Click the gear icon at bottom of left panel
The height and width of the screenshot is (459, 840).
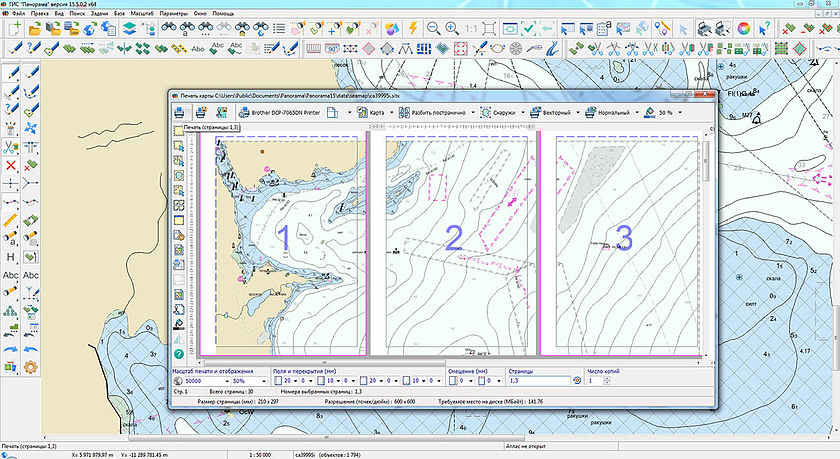pyautogui.click(x=30, y=366)
